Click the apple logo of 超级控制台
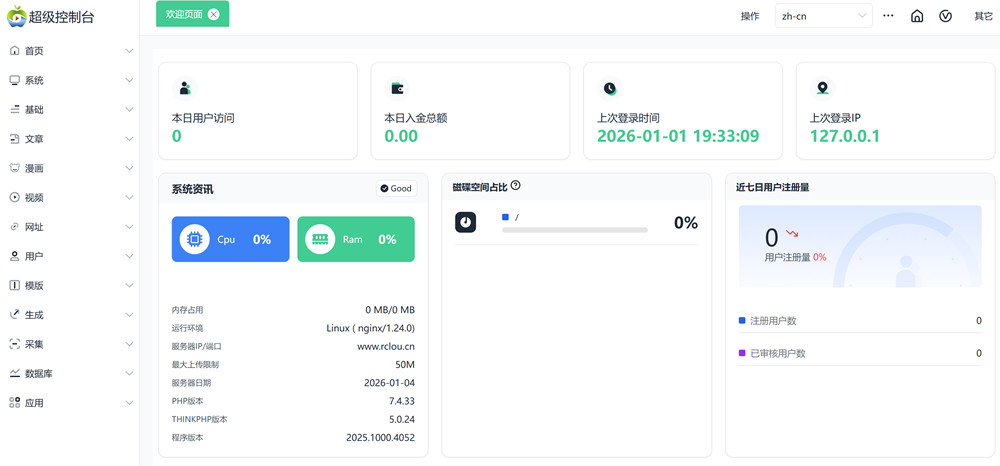The width and height of the screenshot is (1000, 466). (x=16, y=16)
